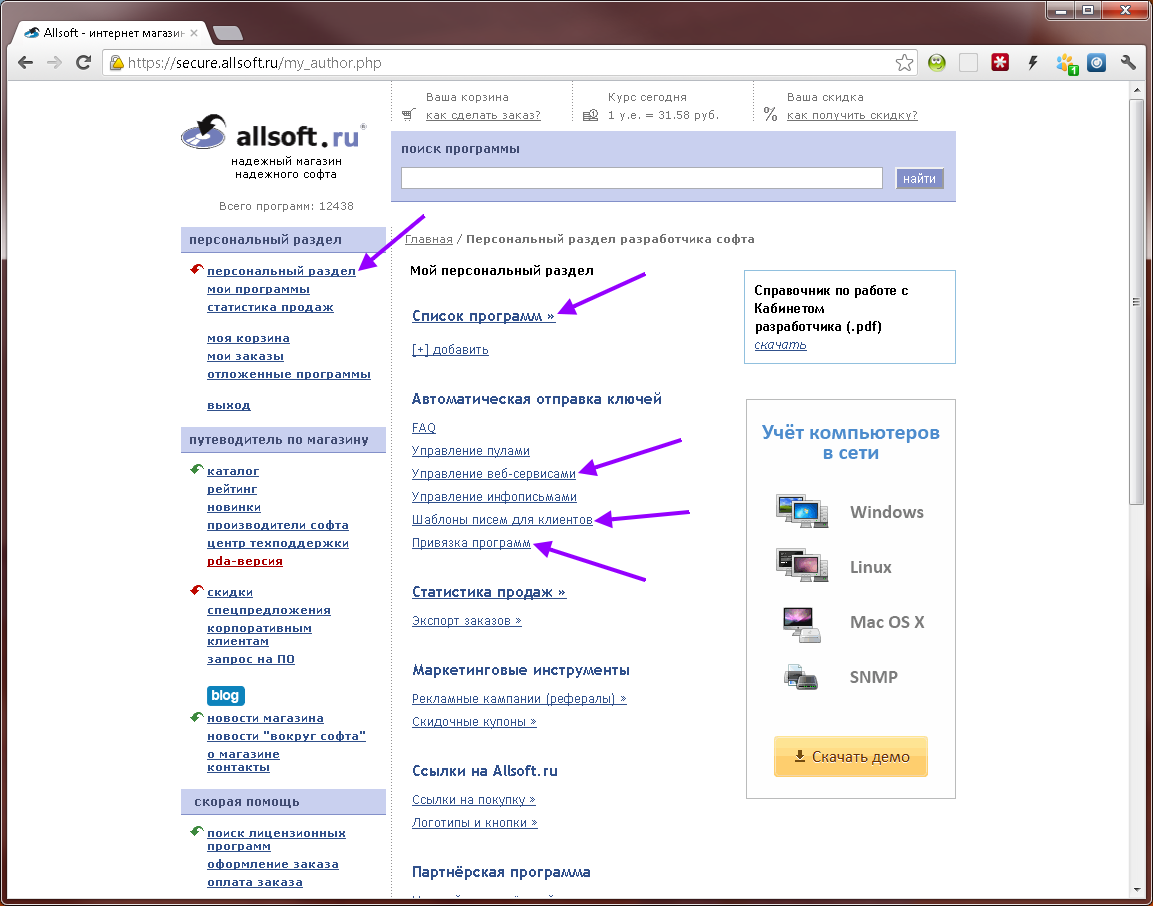The height and width of the screenshot is (906, 1153).
Task: Open a new browser tab
Action: tap(228, 33)
